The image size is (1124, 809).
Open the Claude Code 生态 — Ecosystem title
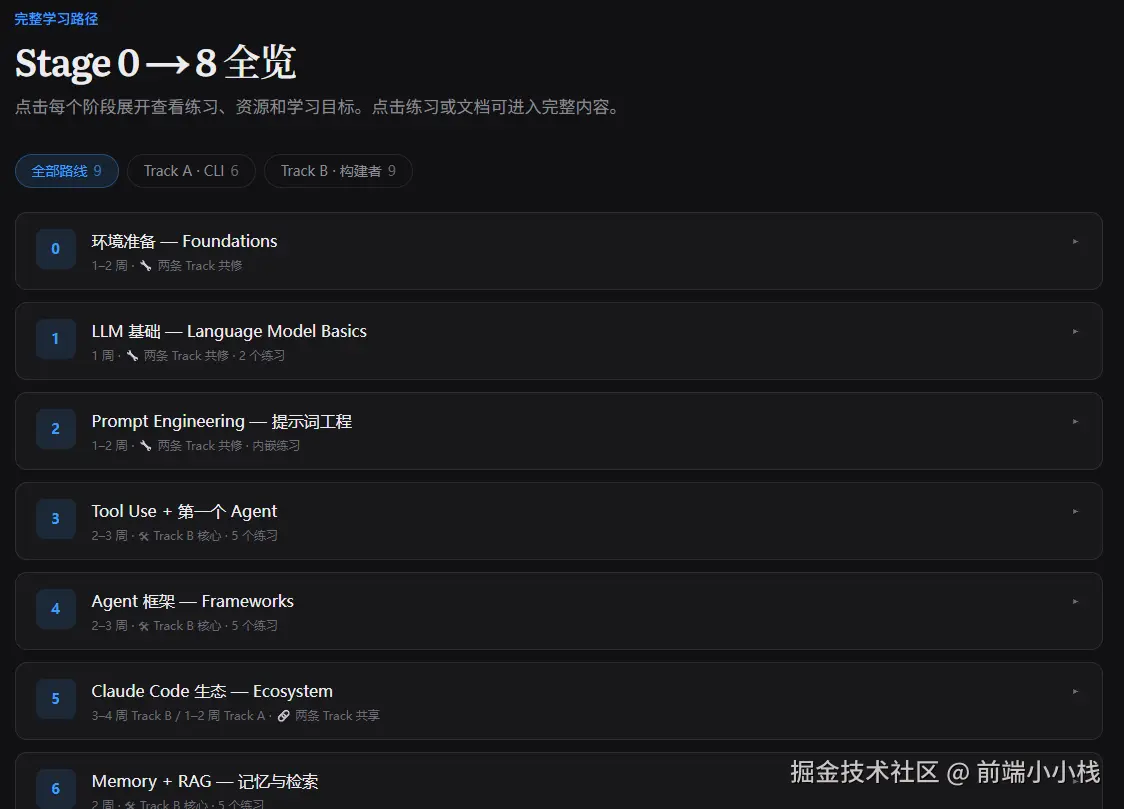click(x=212, y=691)
